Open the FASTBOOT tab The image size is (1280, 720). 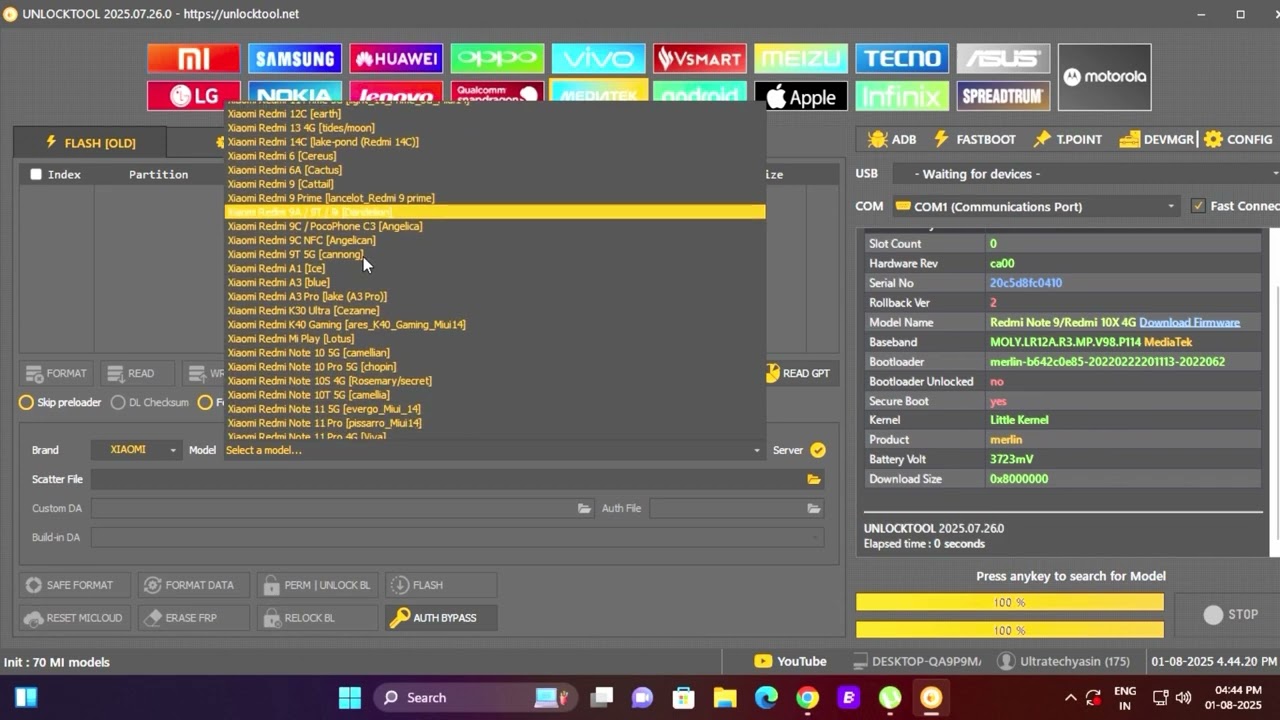(975, 139)
